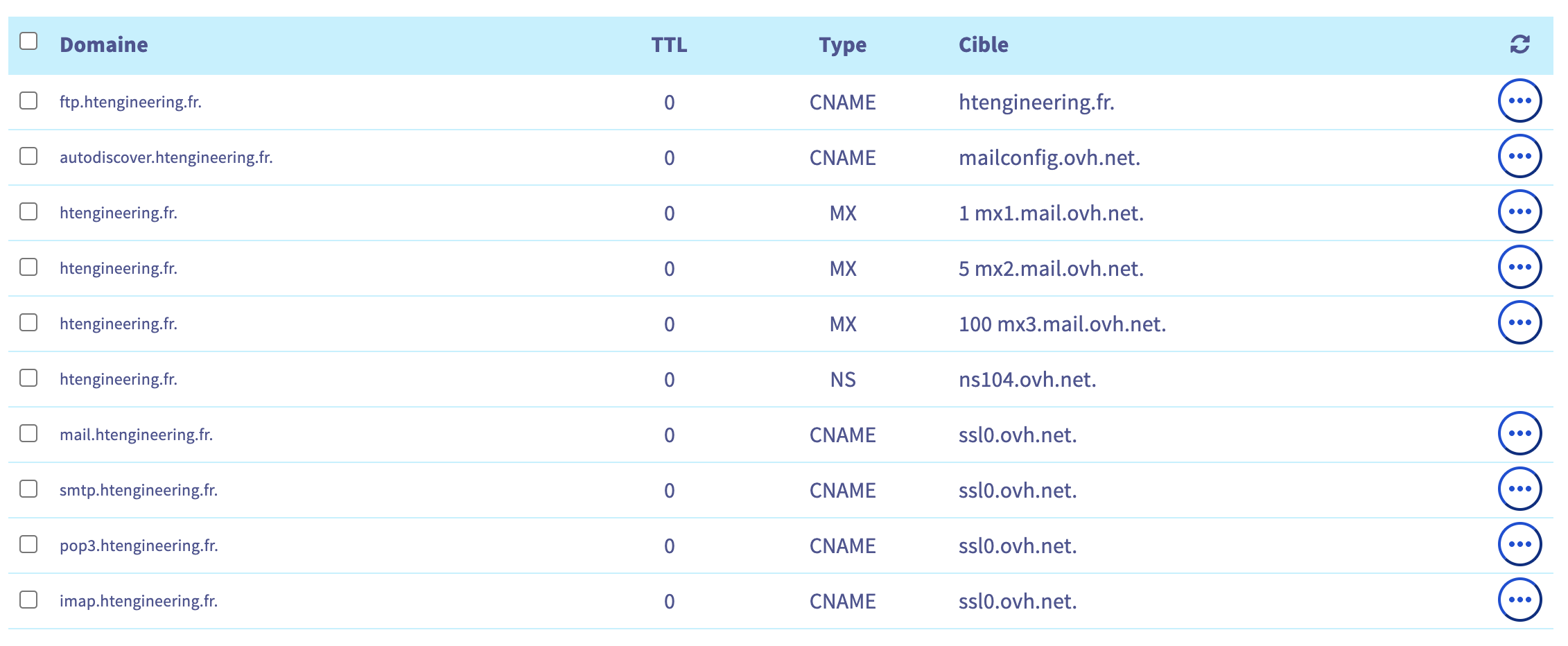
Task: Click the mailconfig.ovh.net. target text
Action: 1049,158
